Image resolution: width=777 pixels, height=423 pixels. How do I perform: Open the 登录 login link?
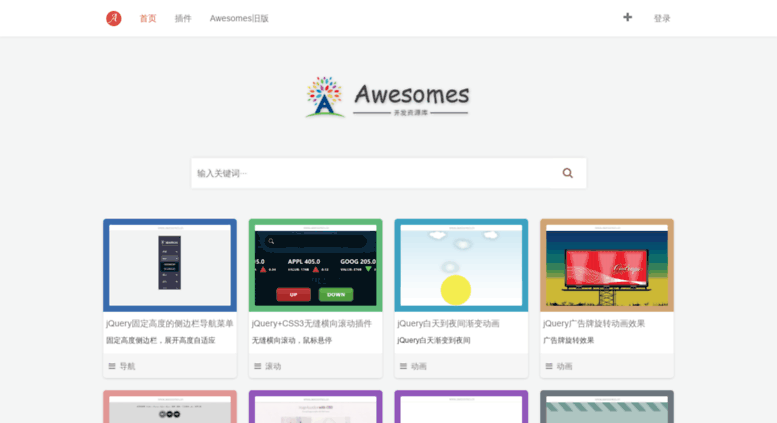(x=662, y=18)
